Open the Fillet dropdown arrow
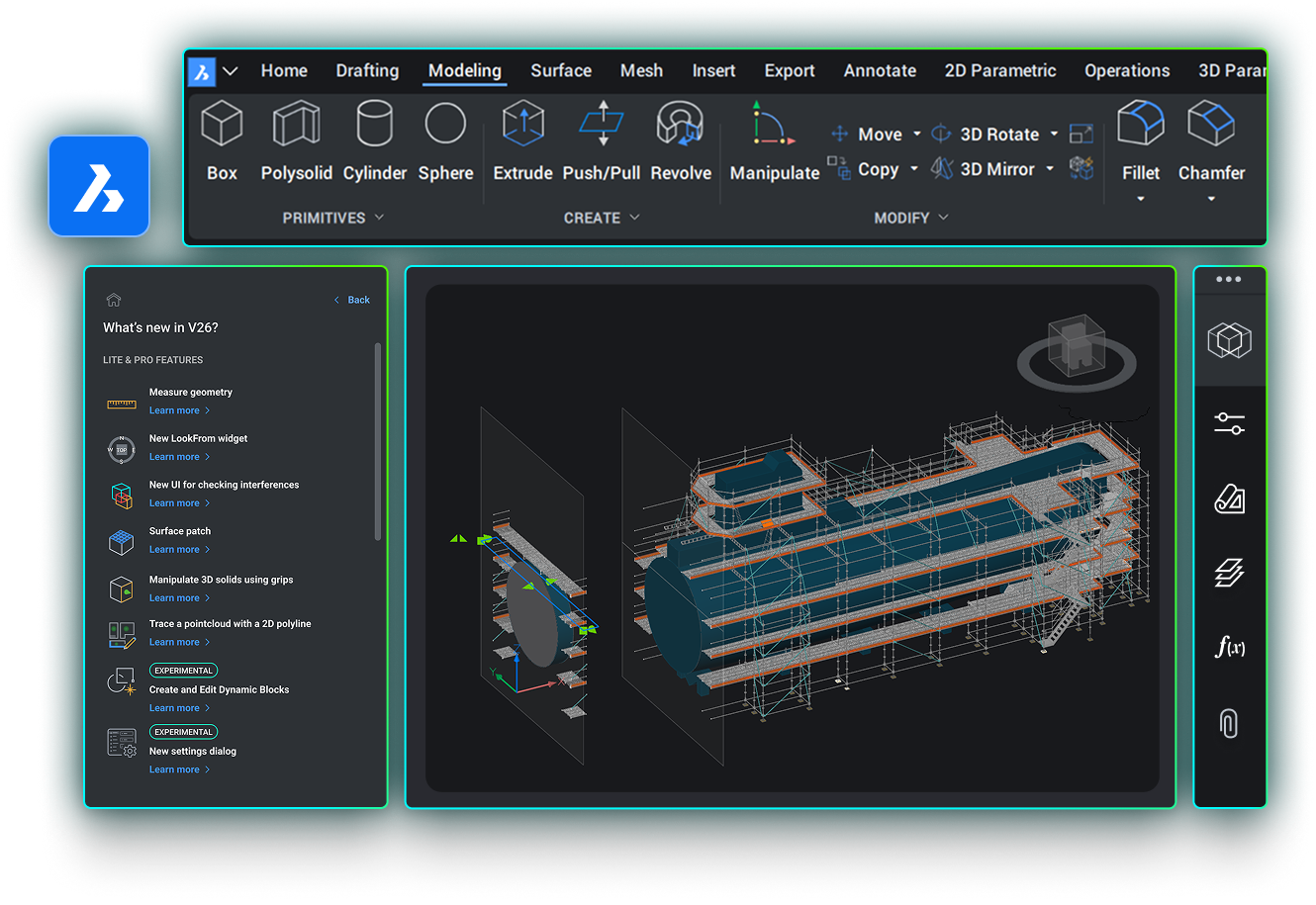The width and height of the screenshot is (1316, 905). (1140, 199)
